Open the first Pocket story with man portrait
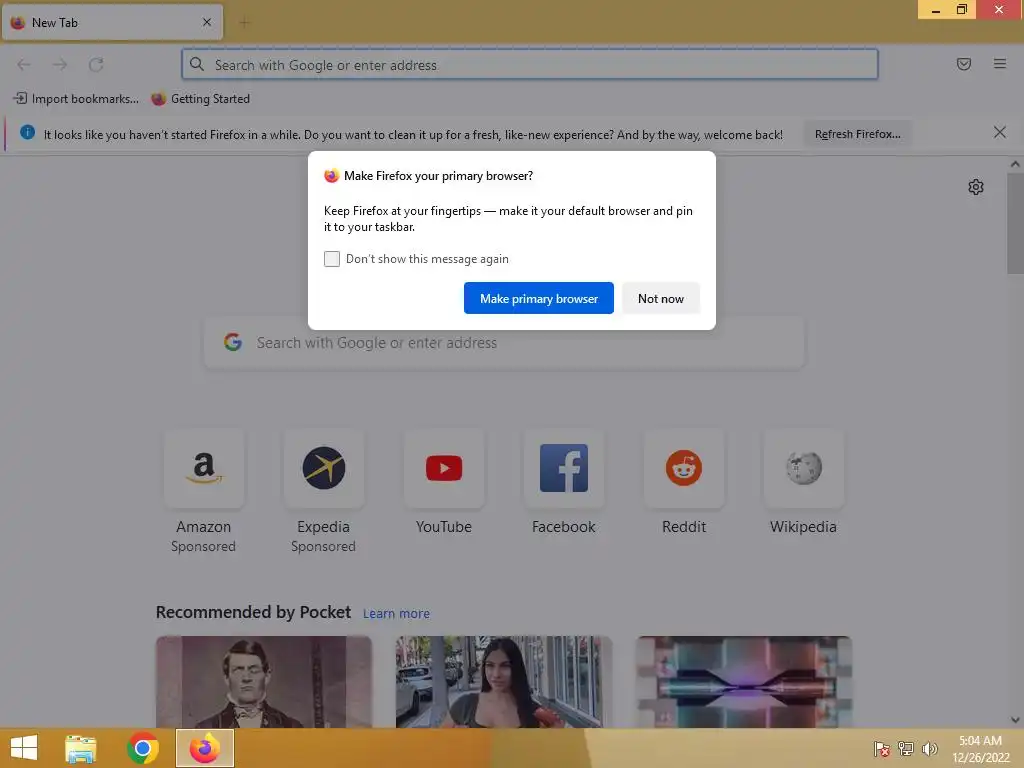The height and width of the screenshot is (768, 1024). tap(264, 682)
